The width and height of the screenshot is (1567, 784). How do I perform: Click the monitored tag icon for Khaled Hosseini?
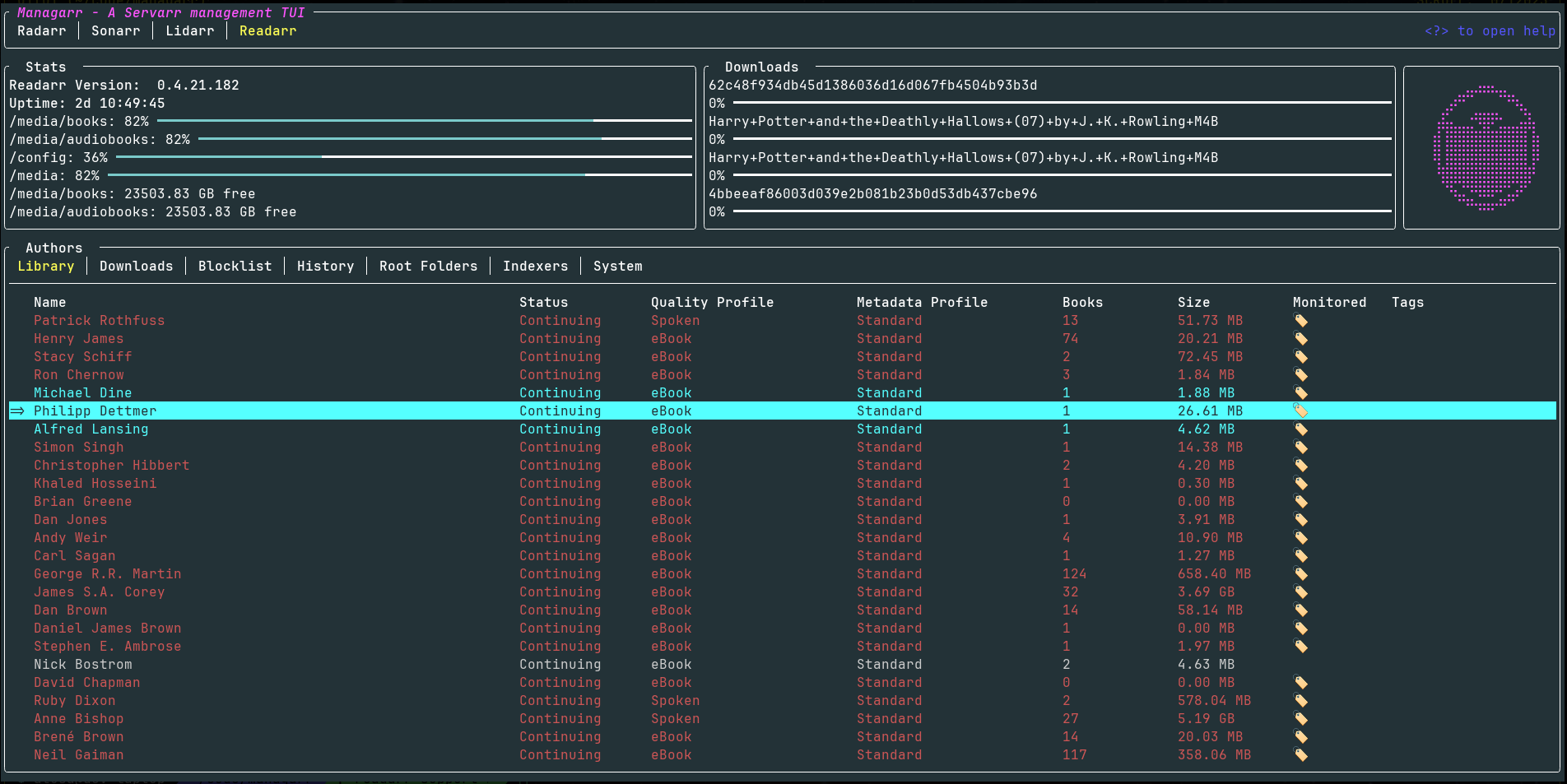pyautogui.click(x=1300, y=484)
